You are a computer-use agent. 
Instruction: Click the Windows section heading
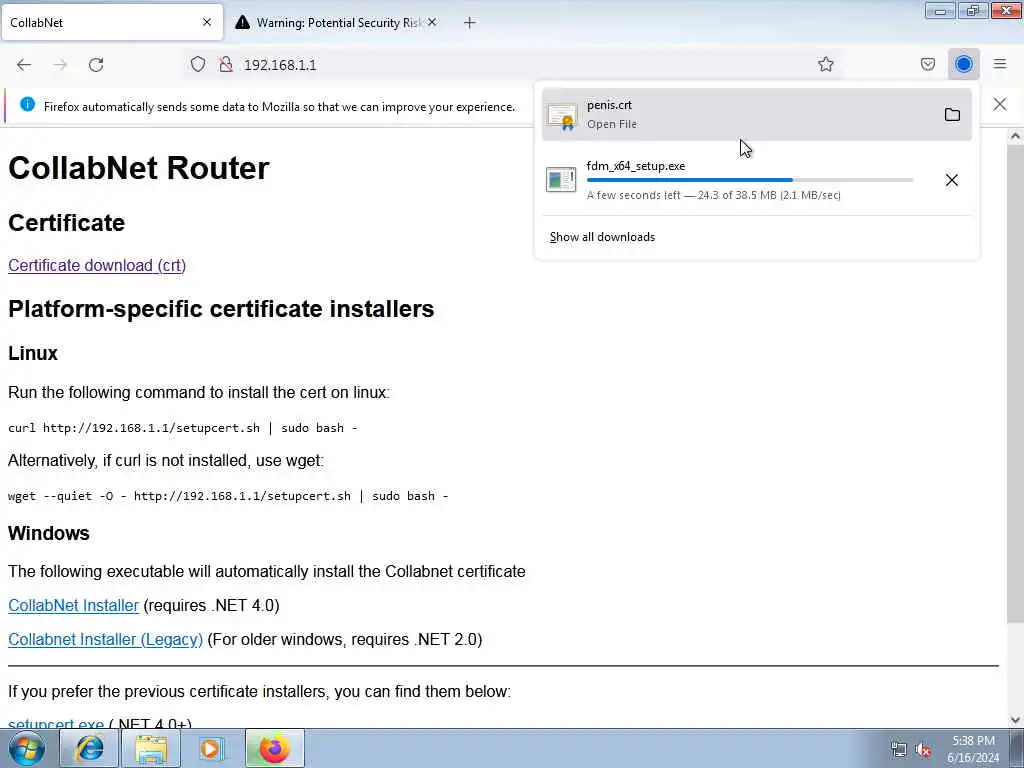pyautogui.click(x=49, y=533)
